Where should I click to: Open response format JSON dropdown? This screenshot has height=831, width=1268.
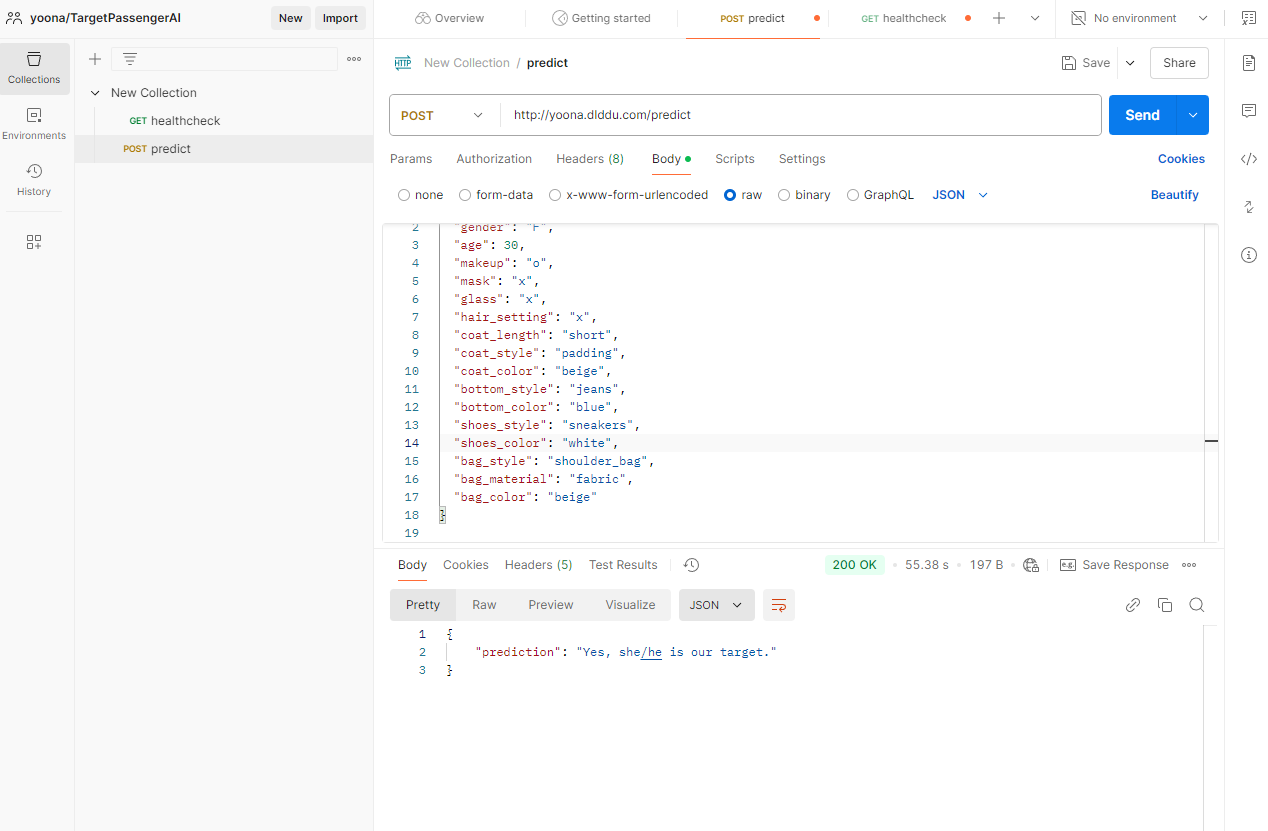[716, 605]
